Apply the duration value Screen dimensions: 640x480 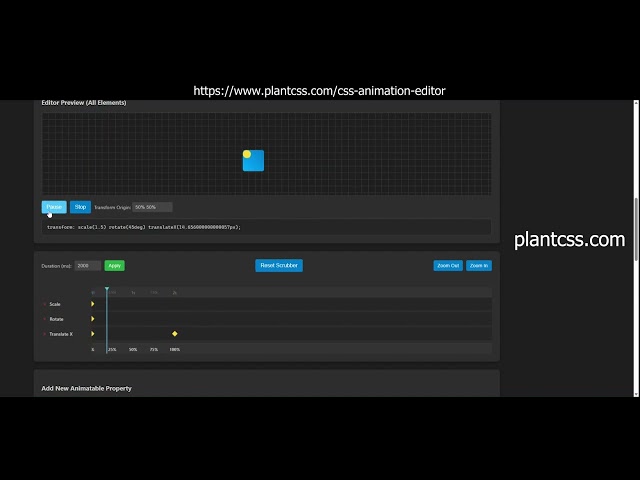pyautogui.click(x=115, y=266)
